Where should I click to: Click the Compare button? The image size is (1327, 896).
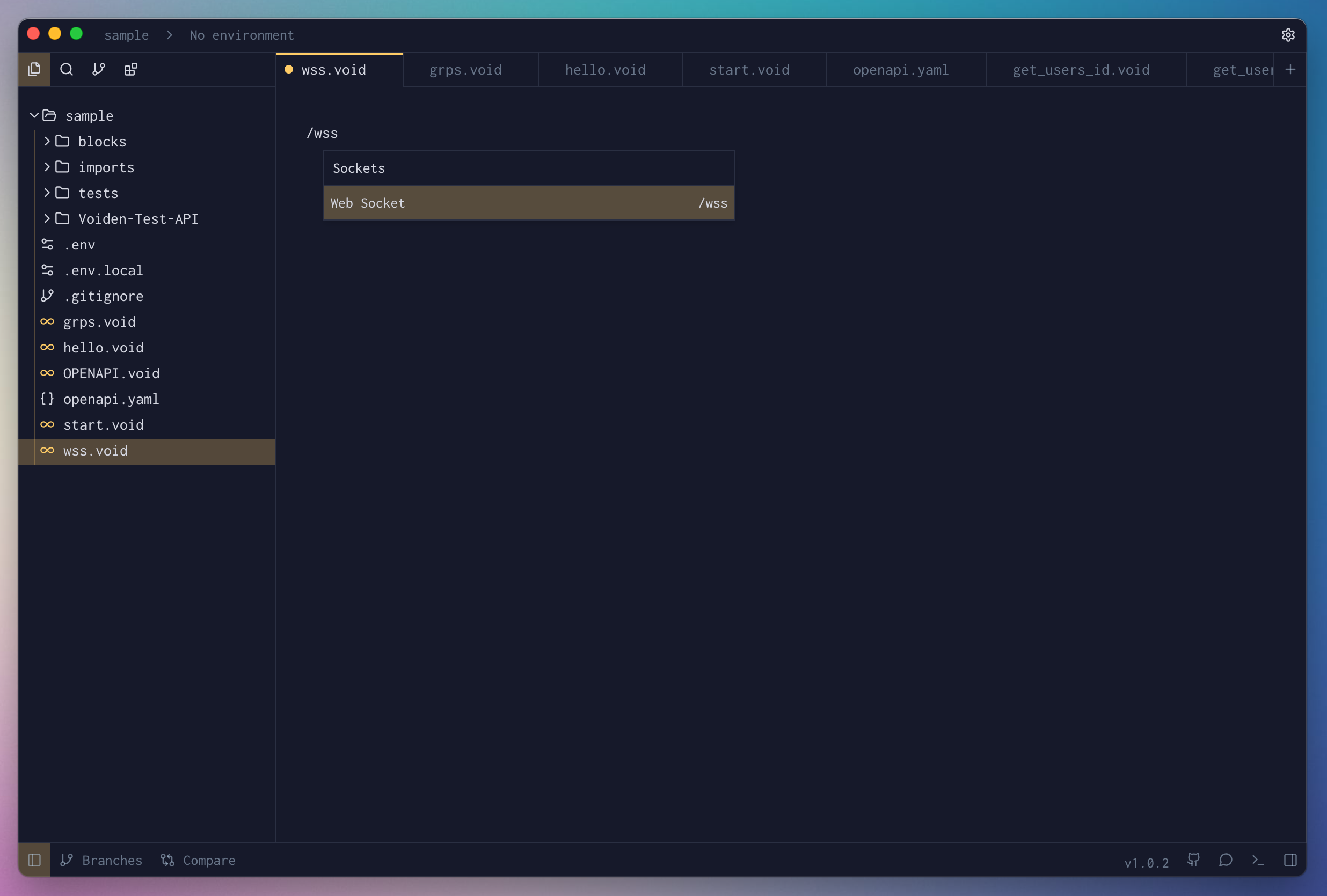[x=198, y=860]
